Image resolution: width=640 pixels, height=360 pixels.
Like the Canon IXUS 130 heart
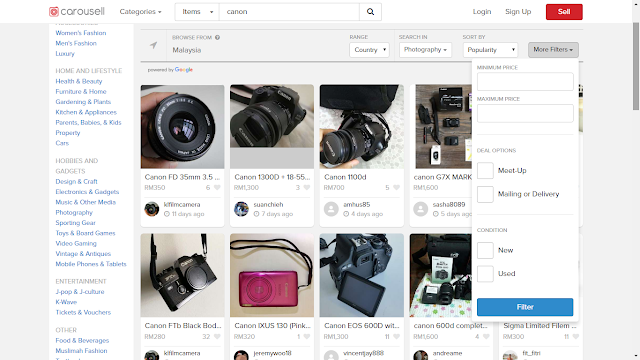[x=307, y=337]
